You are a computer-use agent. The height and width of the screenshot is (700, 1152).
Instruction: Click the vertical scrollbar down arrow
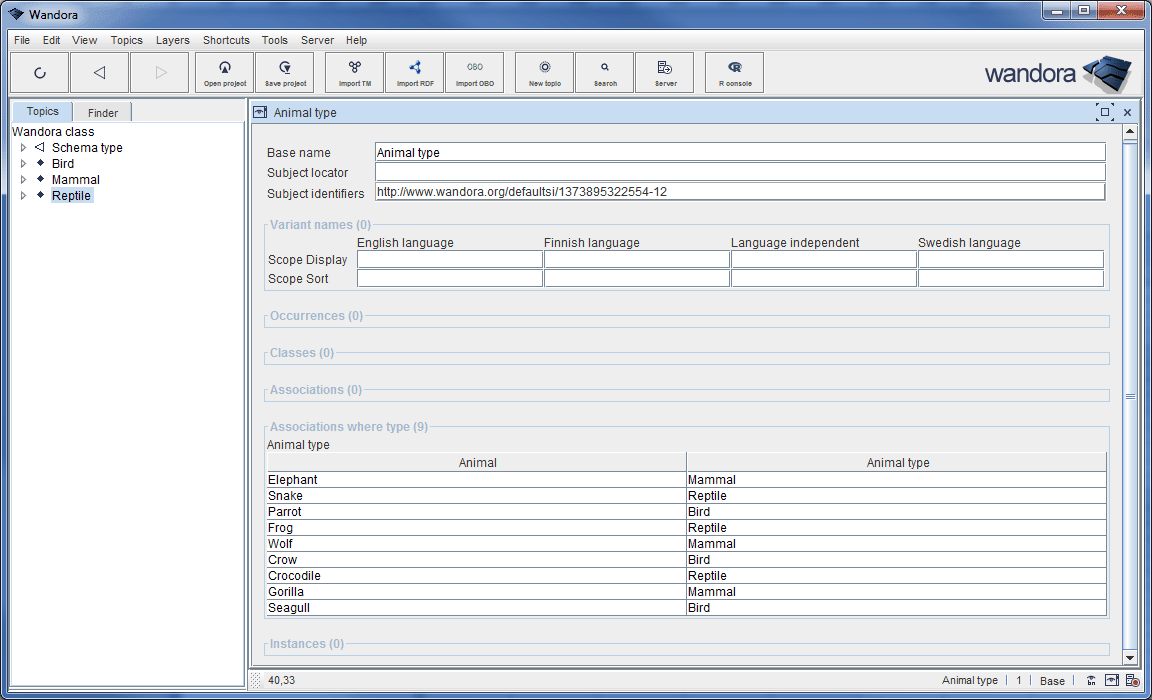pos(1130,657)
